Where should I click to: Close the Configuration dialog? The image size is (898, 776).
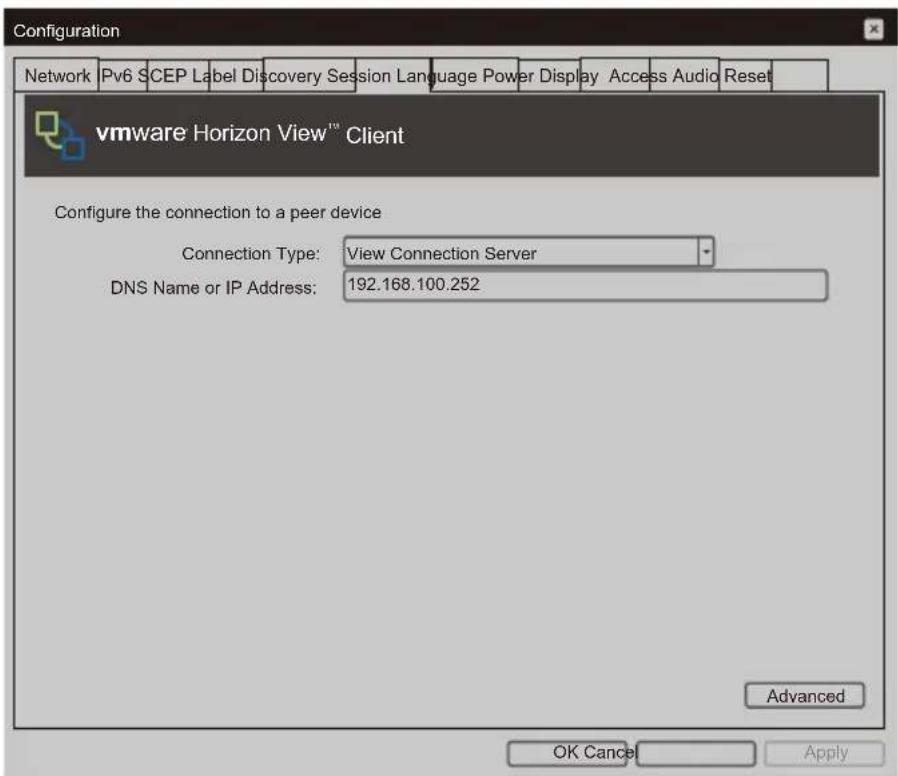(873, 29)
